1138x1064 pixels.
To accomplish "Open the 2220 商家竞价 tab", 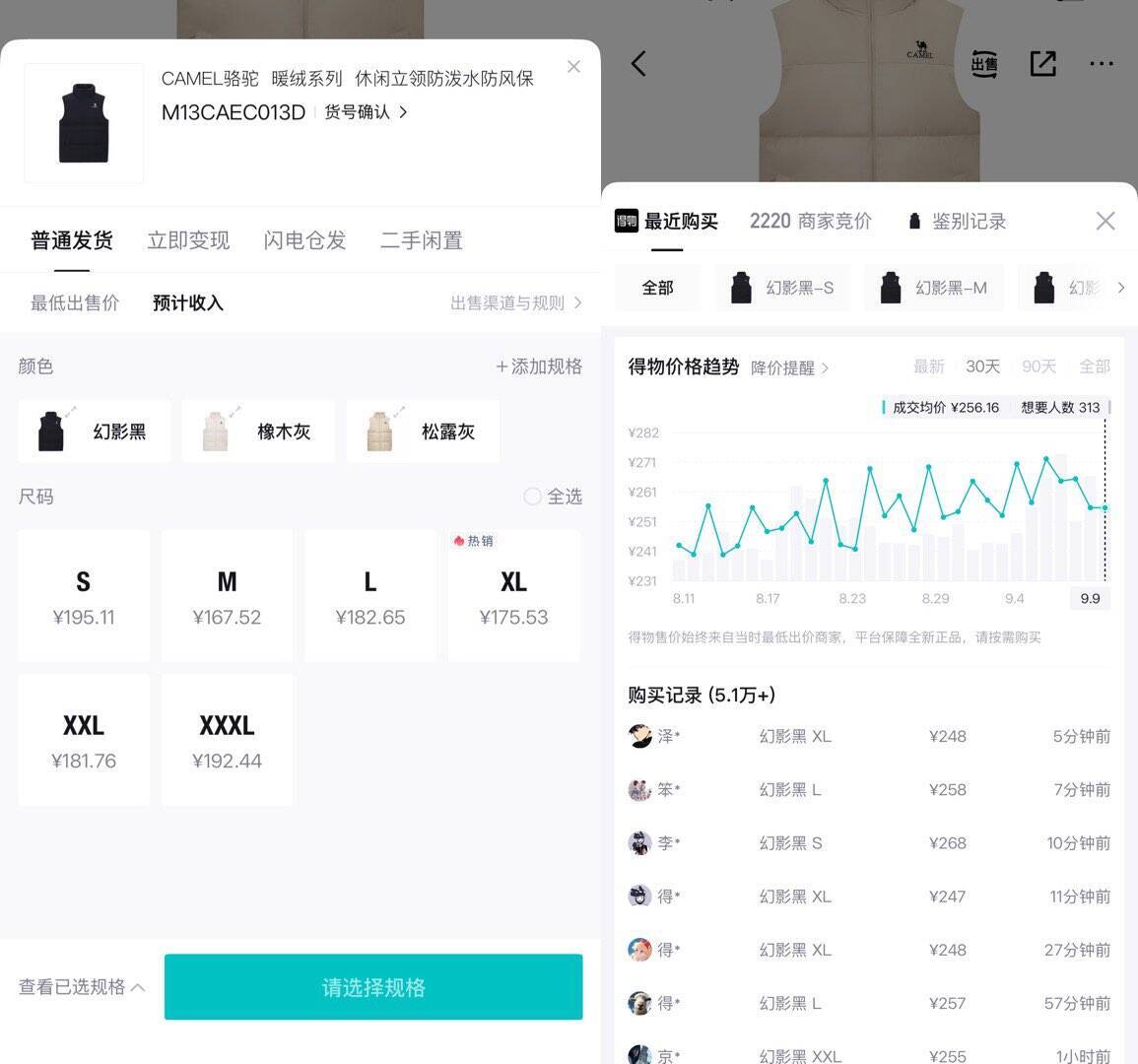I will [810, 222].
